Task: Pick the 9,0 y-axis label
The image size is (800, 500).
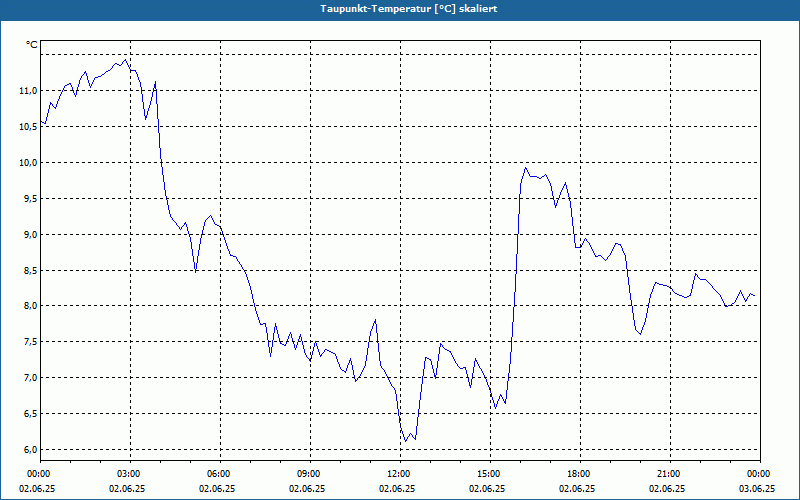Action: pos(31,235)
